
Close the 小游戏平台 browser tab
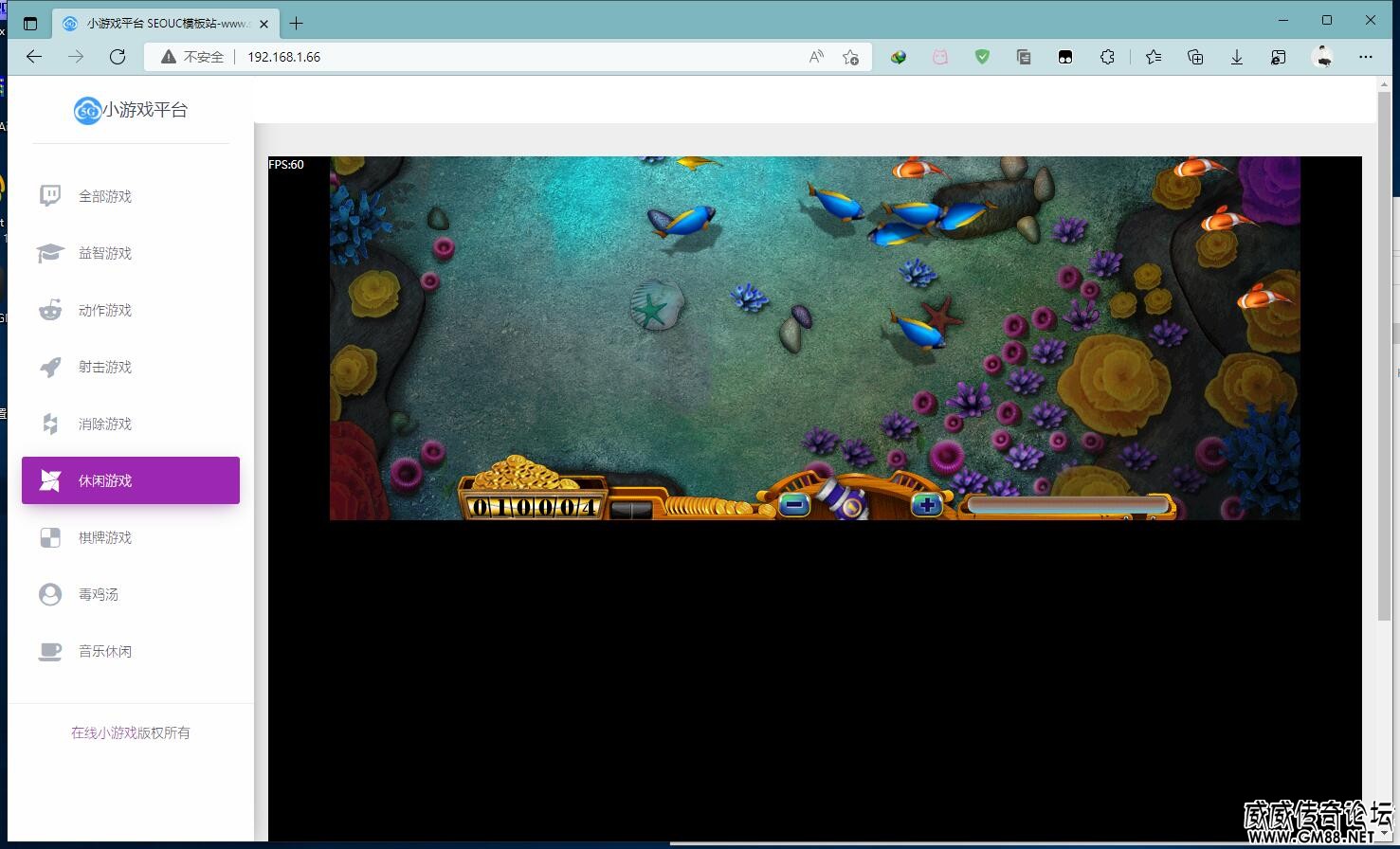[x=264, y=24]
